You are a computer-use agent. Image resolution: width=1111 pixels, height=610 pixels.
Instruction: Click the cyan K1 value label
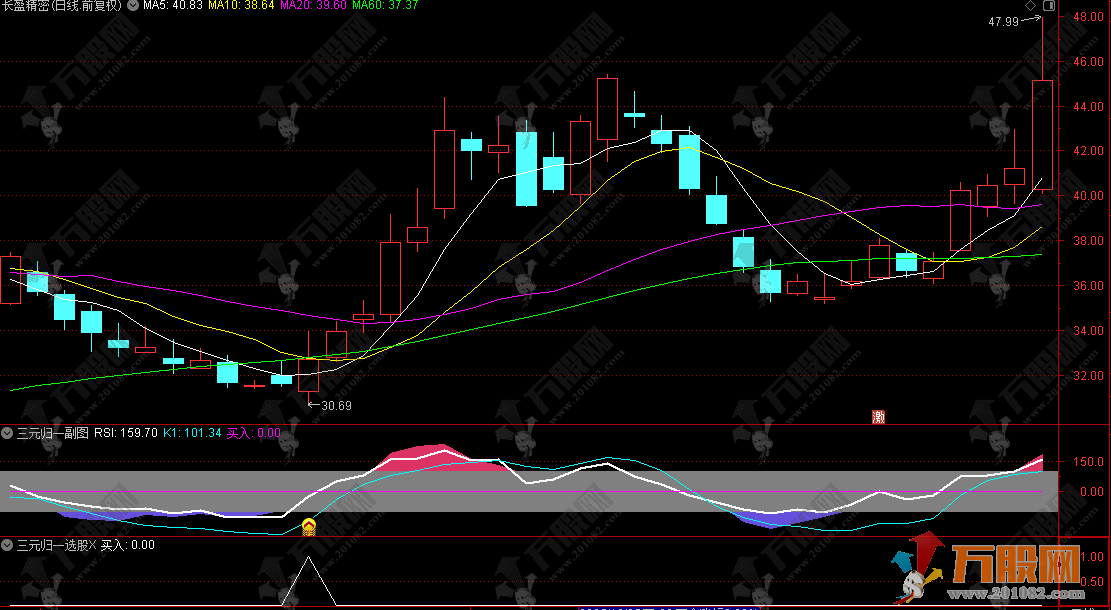point(192,433)
